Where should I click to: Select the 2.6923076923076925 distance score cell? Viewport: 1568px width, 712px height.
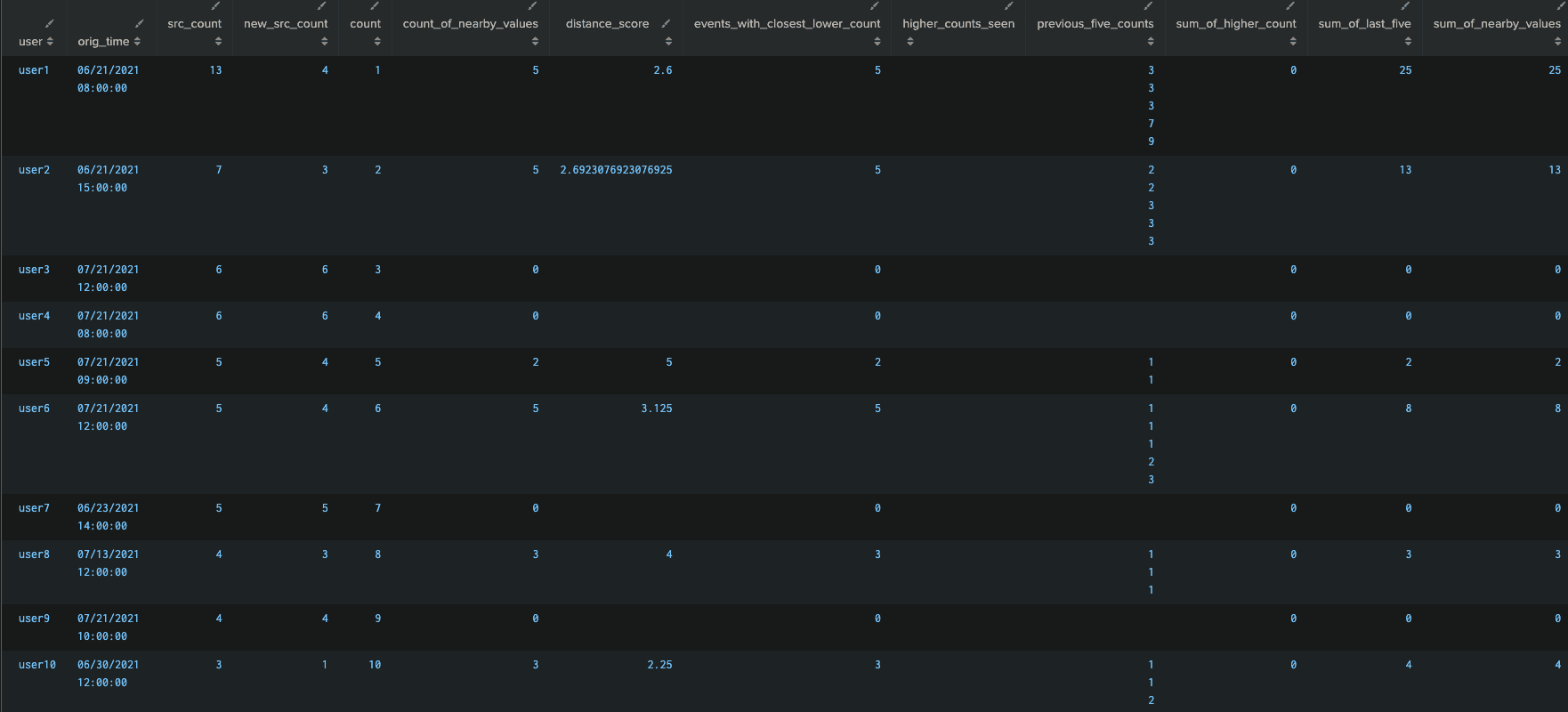[x=616, y=170]
